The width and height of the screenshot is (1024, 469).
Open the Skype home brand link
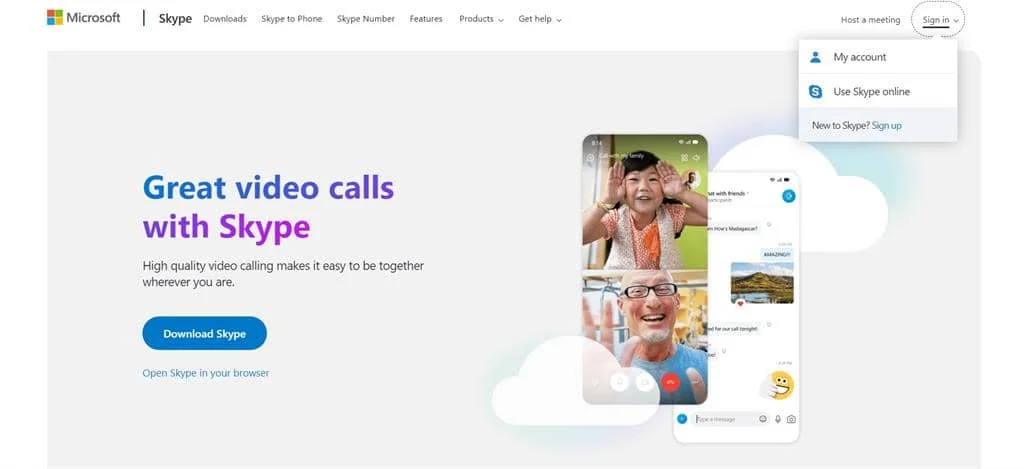point(175,19)
